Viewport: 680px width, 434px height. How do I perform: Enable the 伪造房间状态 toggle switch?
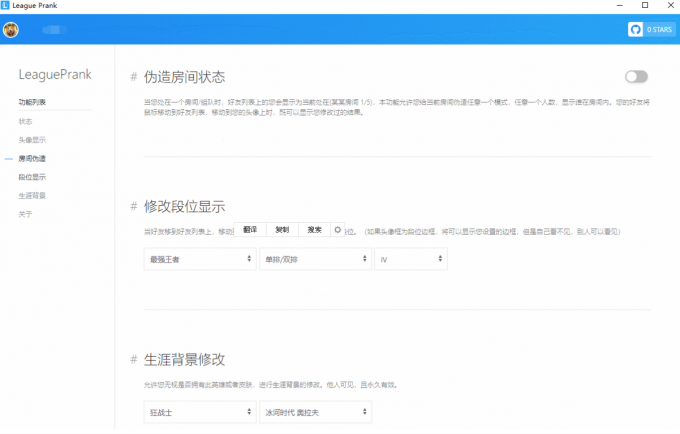point(636,77)
